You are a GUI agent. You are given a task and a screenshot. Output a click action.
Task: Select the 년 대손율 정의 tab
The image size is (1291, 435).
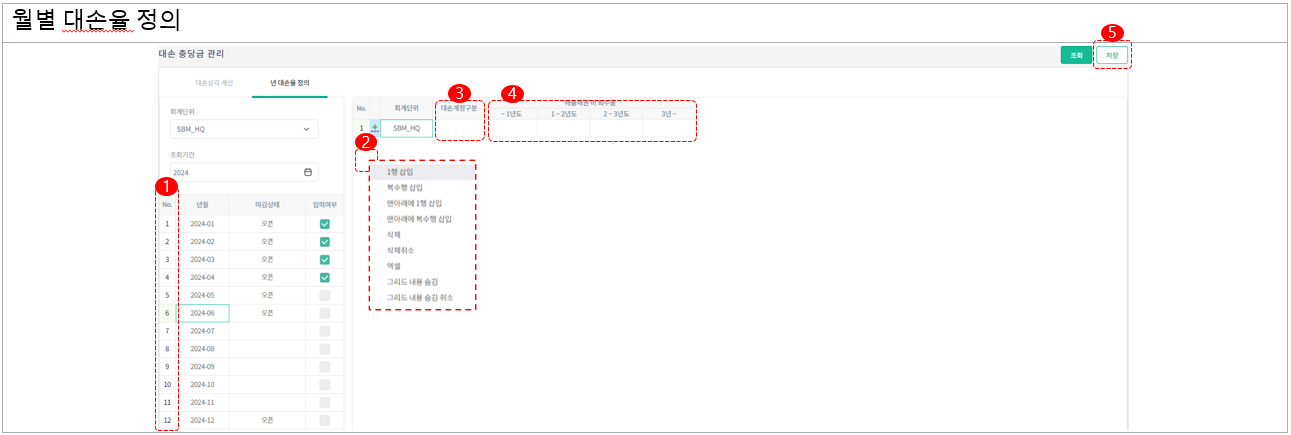click(289, 83)
